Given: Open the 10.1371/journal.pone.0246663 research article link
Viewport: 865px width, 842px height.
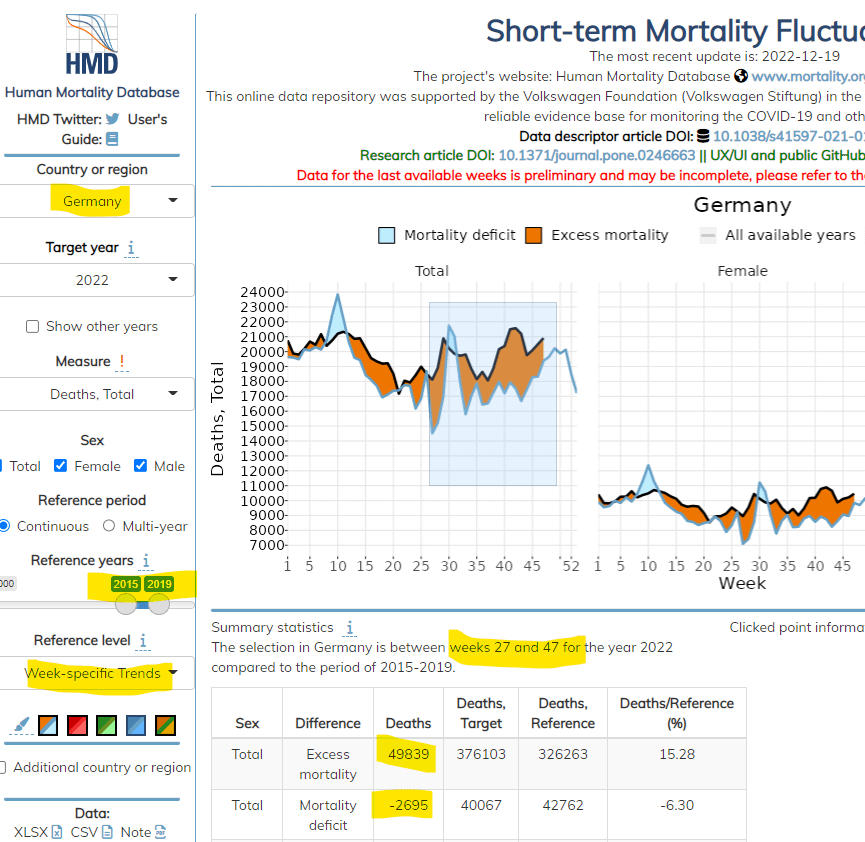Looking at the screenshot, I should (x=596, y=155).
